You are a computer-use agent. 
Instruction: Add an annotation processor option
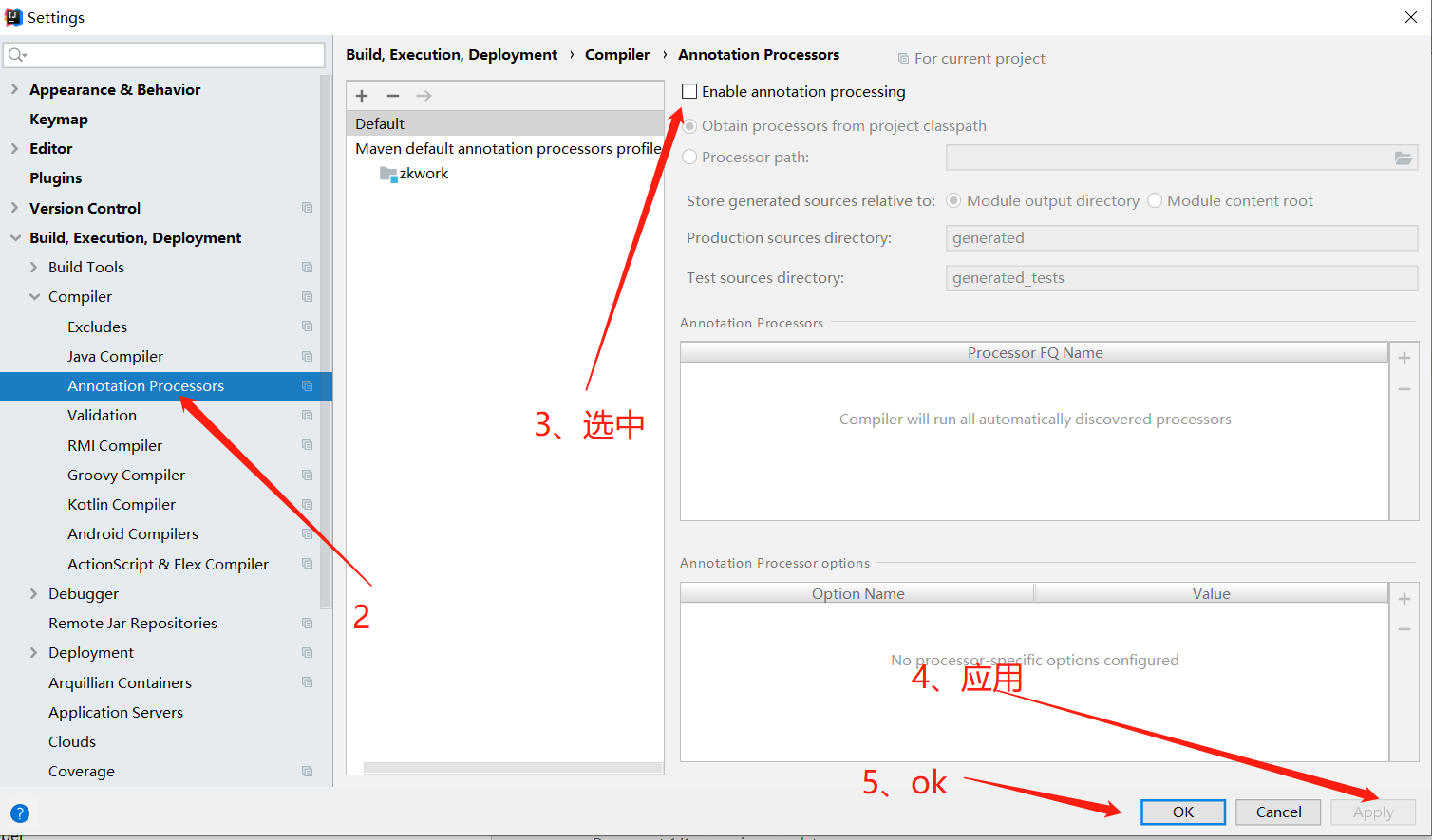click(1404, 599)
